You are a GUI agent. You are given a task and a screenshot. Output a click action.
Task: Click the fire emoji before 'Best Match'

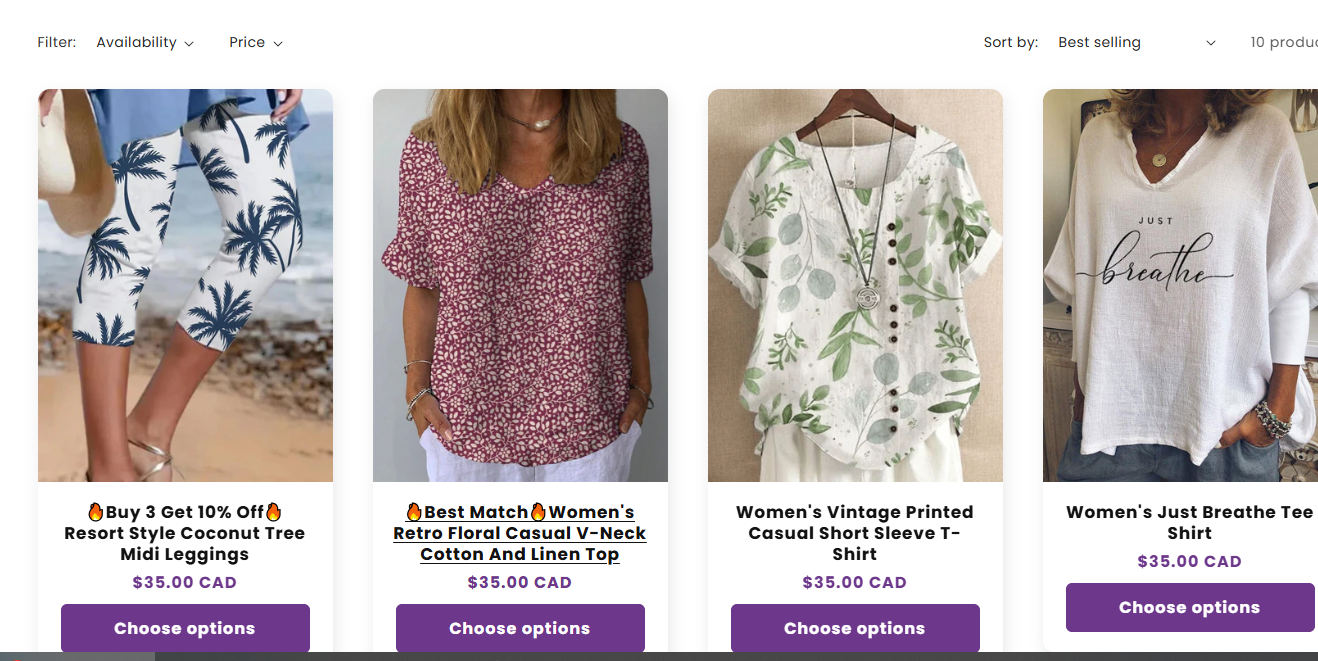[x=414, y=512]
